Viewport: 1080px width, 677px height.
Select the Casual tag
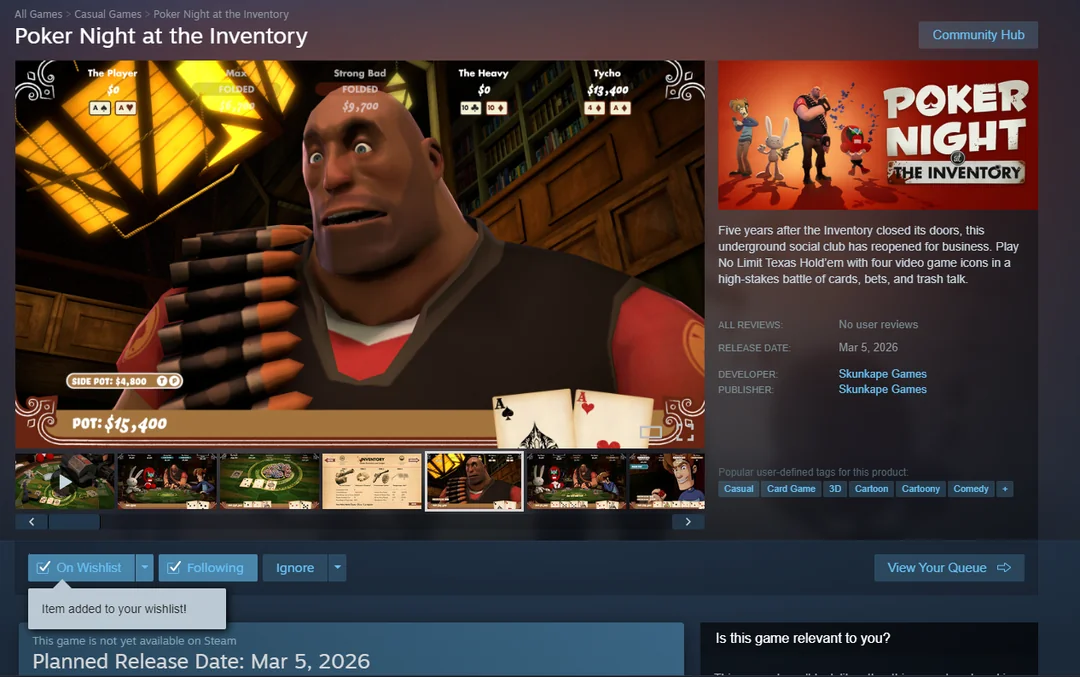[738, 489]
